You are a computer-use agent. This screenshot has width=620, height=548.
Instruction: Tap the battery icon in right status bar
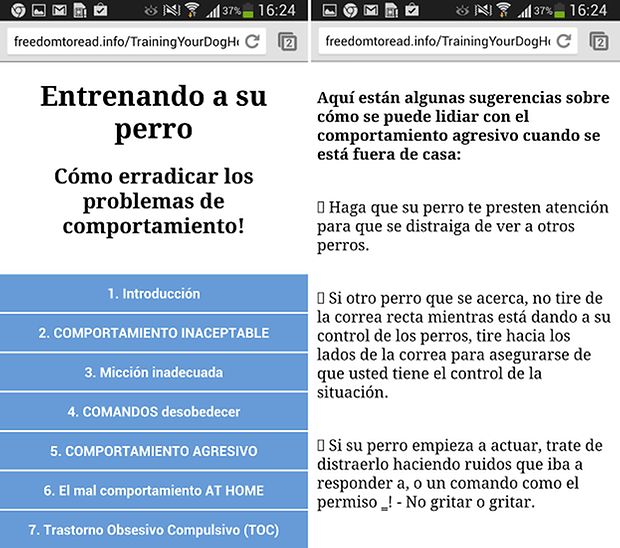tap(560, 10)
